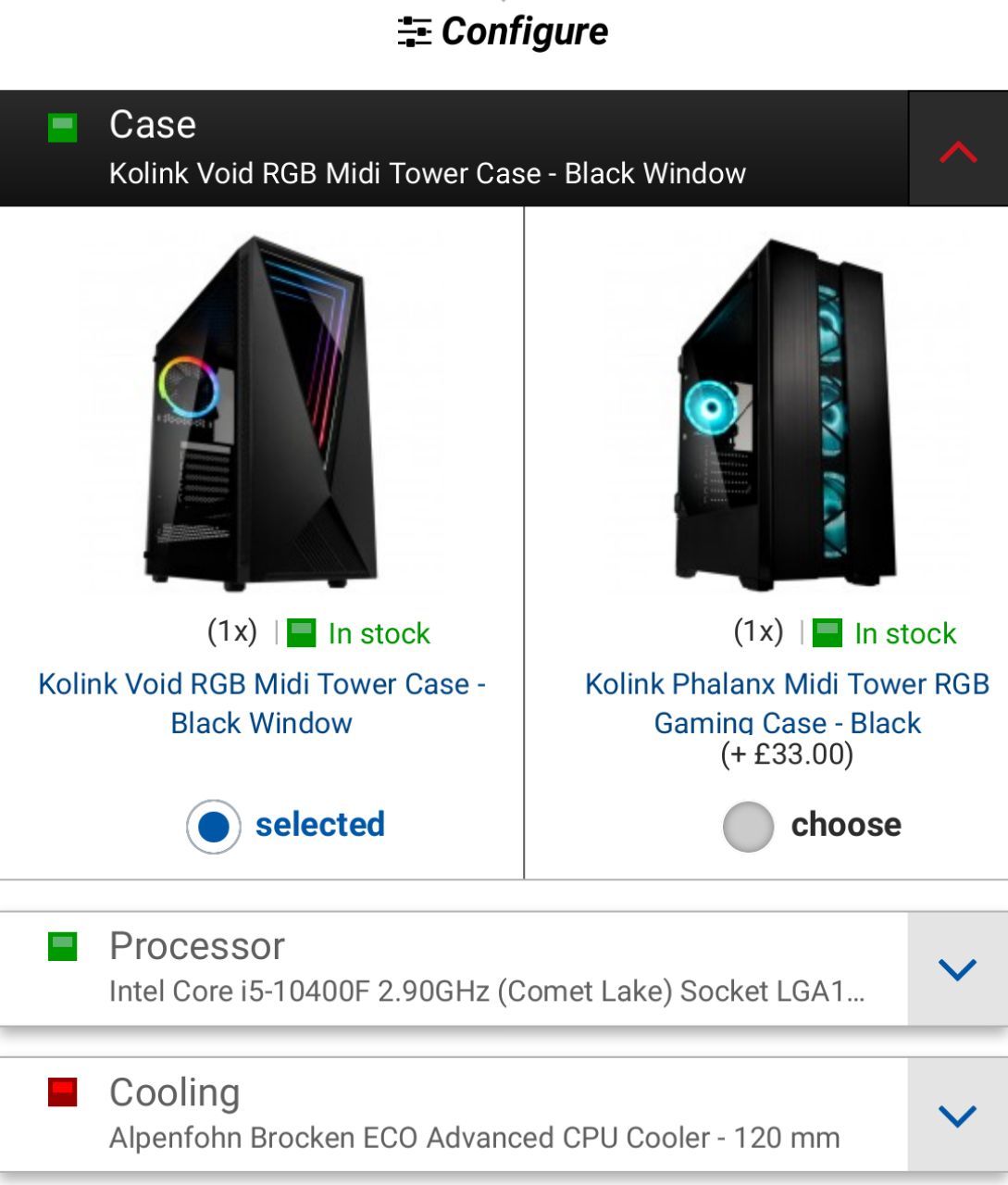Viewport: 1008px width, 1185px height.
Task: Click green stock indicator in Case header
Action: point(63,128)
